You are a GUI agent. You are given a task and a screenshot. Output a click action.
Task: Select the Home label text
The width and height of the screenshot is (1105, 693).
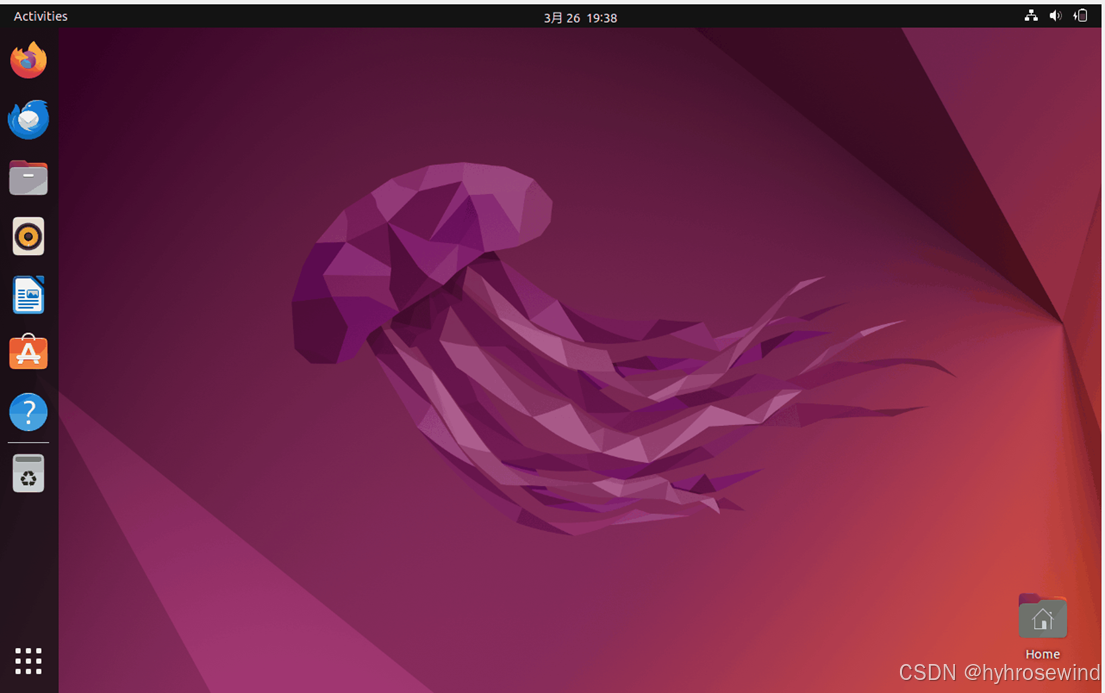point(1042,654)
